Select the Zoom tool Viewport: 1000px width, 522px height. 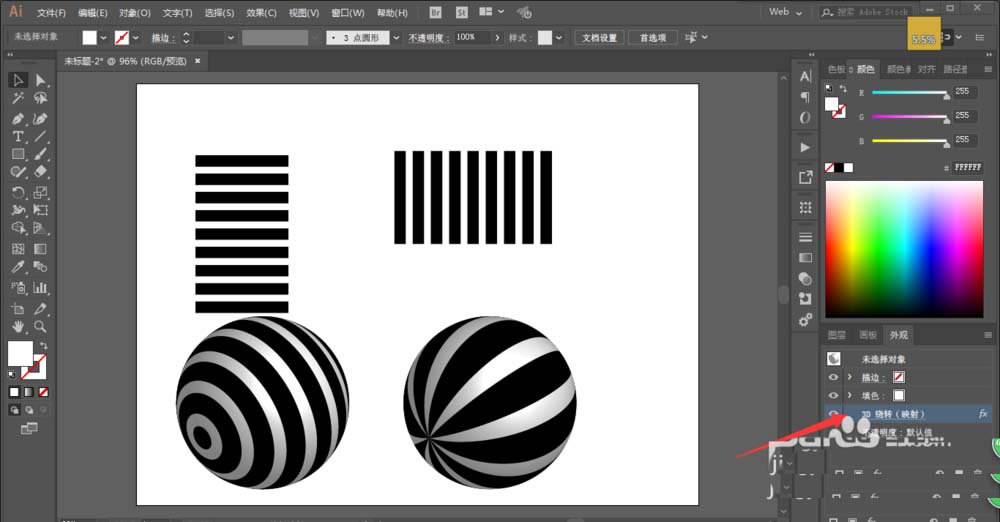point(40,326)
